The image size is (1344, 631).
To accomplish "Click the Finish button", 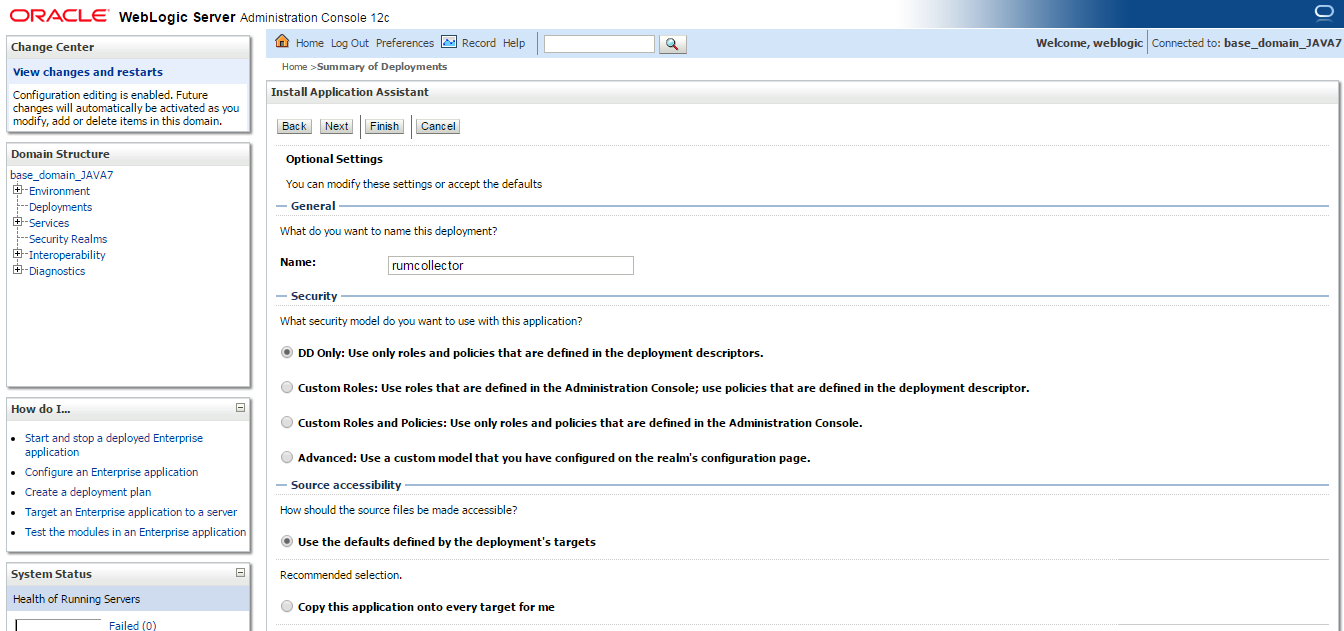I will (x=384, y=126).
